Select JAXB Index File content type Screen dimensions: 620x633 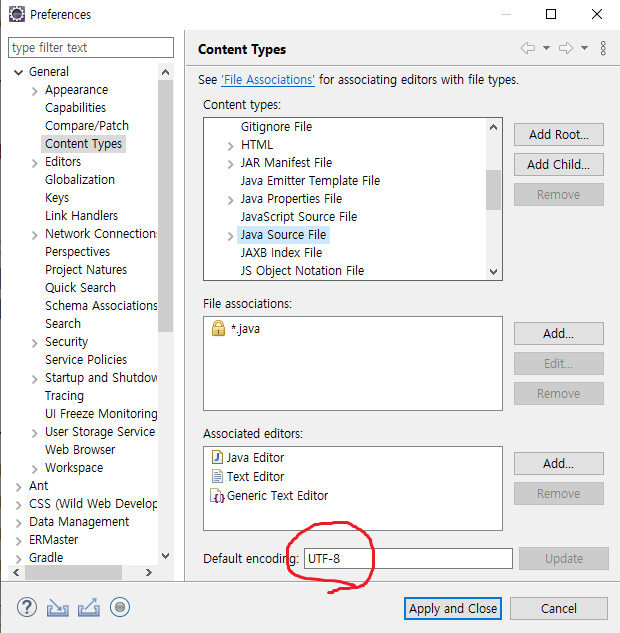pos(281,253)
